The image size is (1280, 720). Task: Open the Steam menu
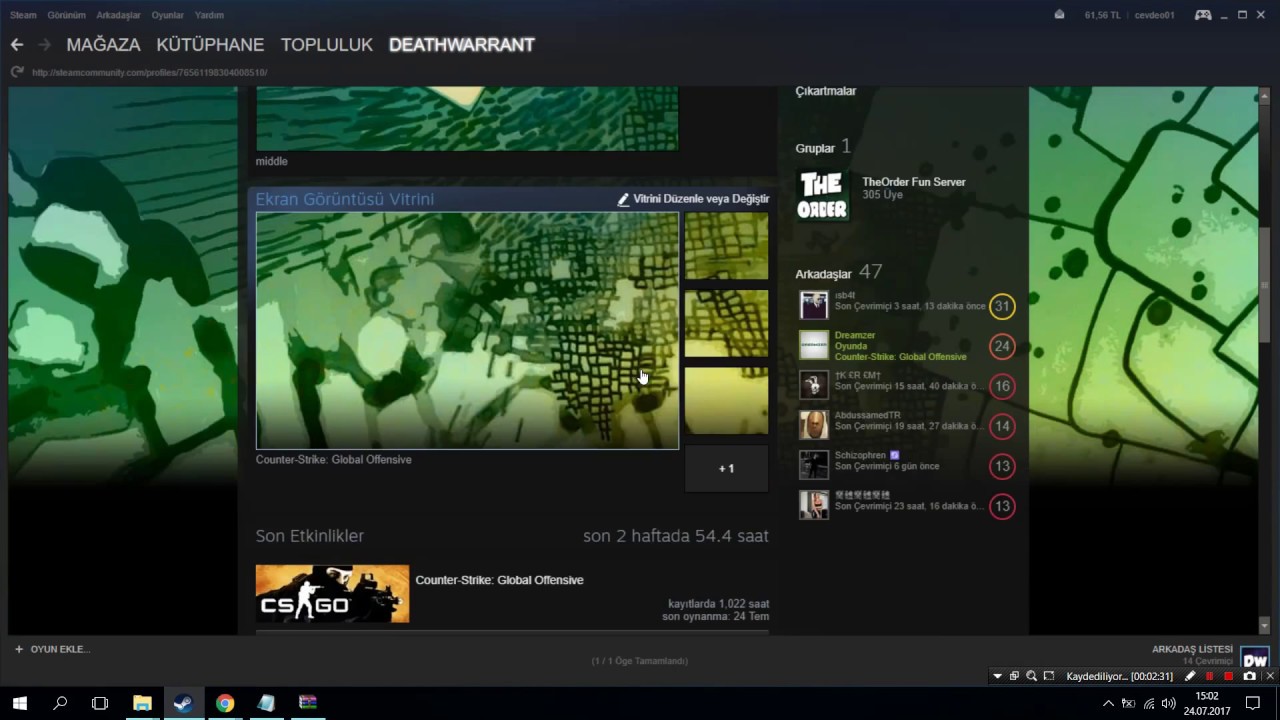click(x=23, y=15)
